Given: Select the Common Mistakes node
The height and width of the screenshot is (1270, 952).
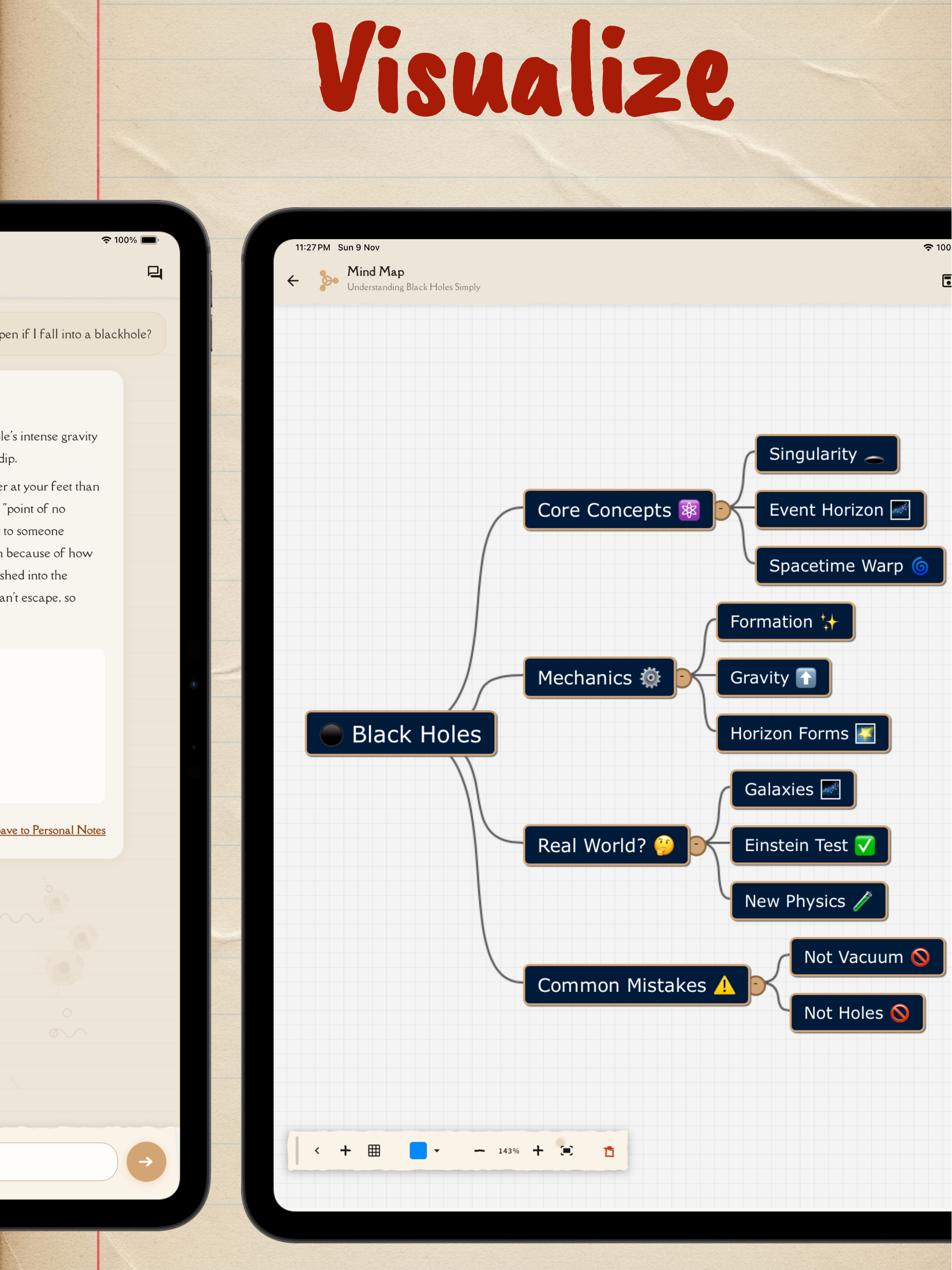Looking at the screenshot, I should tap(637, 985).
